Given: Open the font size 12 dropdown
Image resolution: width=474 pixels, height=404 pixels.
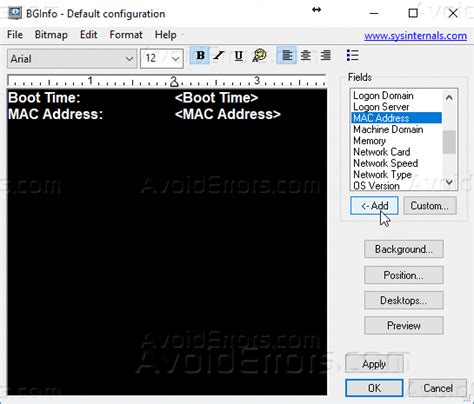Looking at the screenshot, I should pyautogui.click(x=162, y=59).
